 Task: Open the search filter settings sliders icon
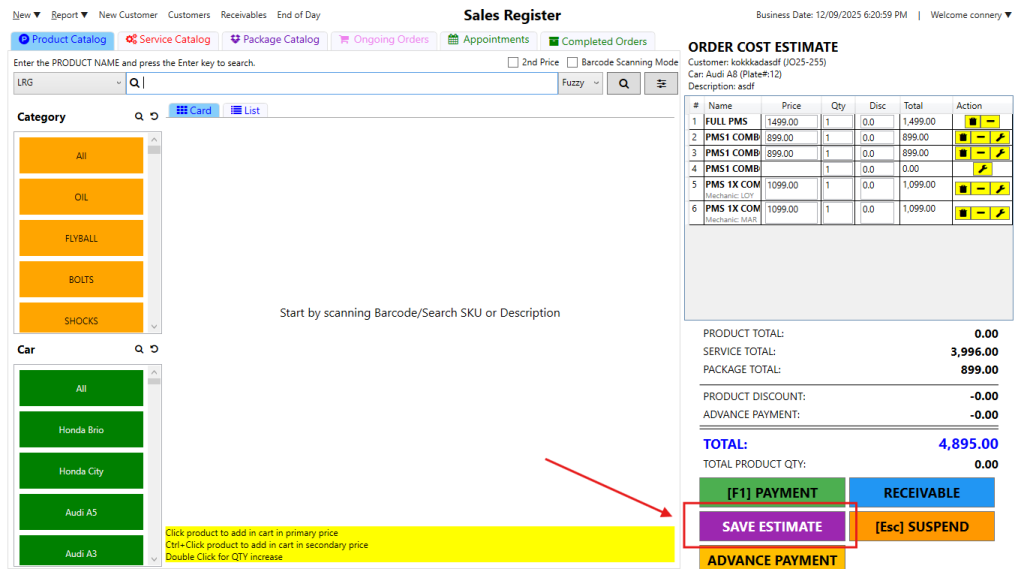[660, 84]
